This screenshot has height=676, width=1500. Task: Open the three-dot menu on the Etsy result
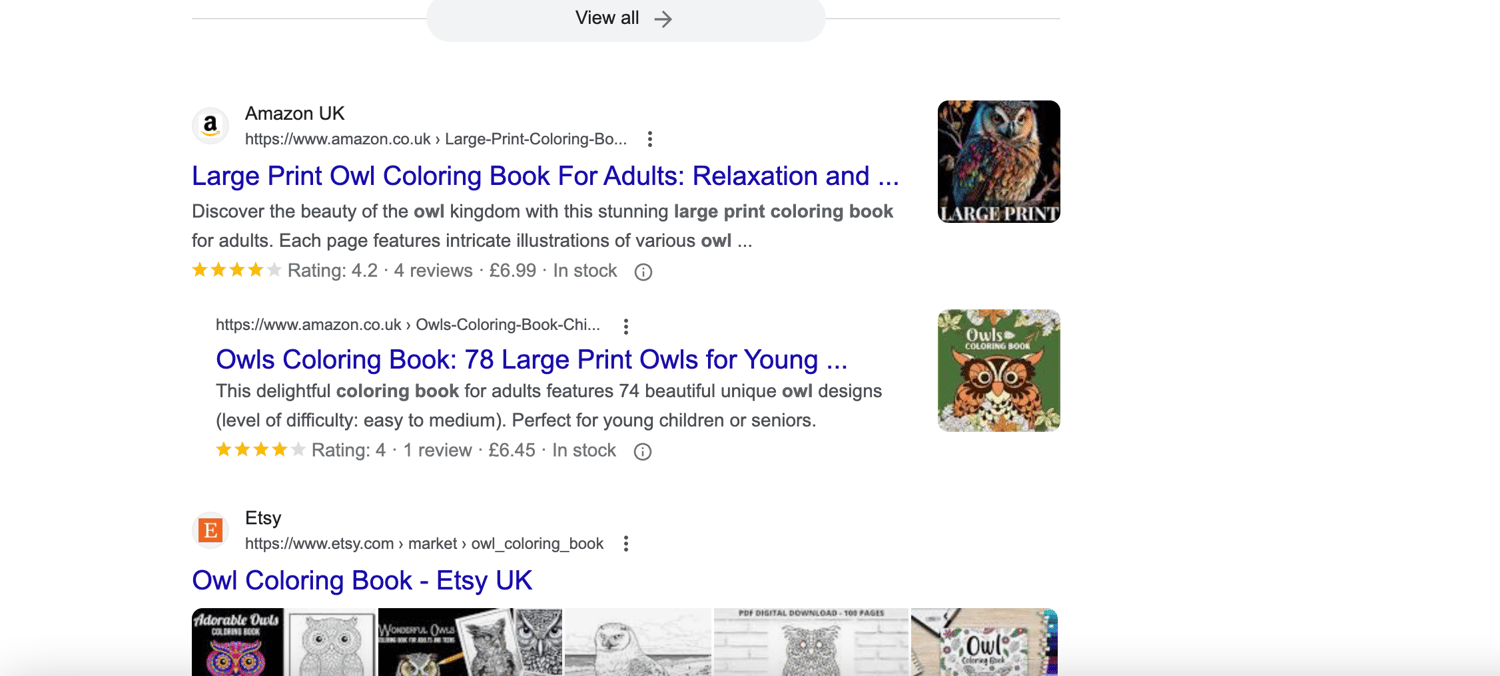click(626, 543)
